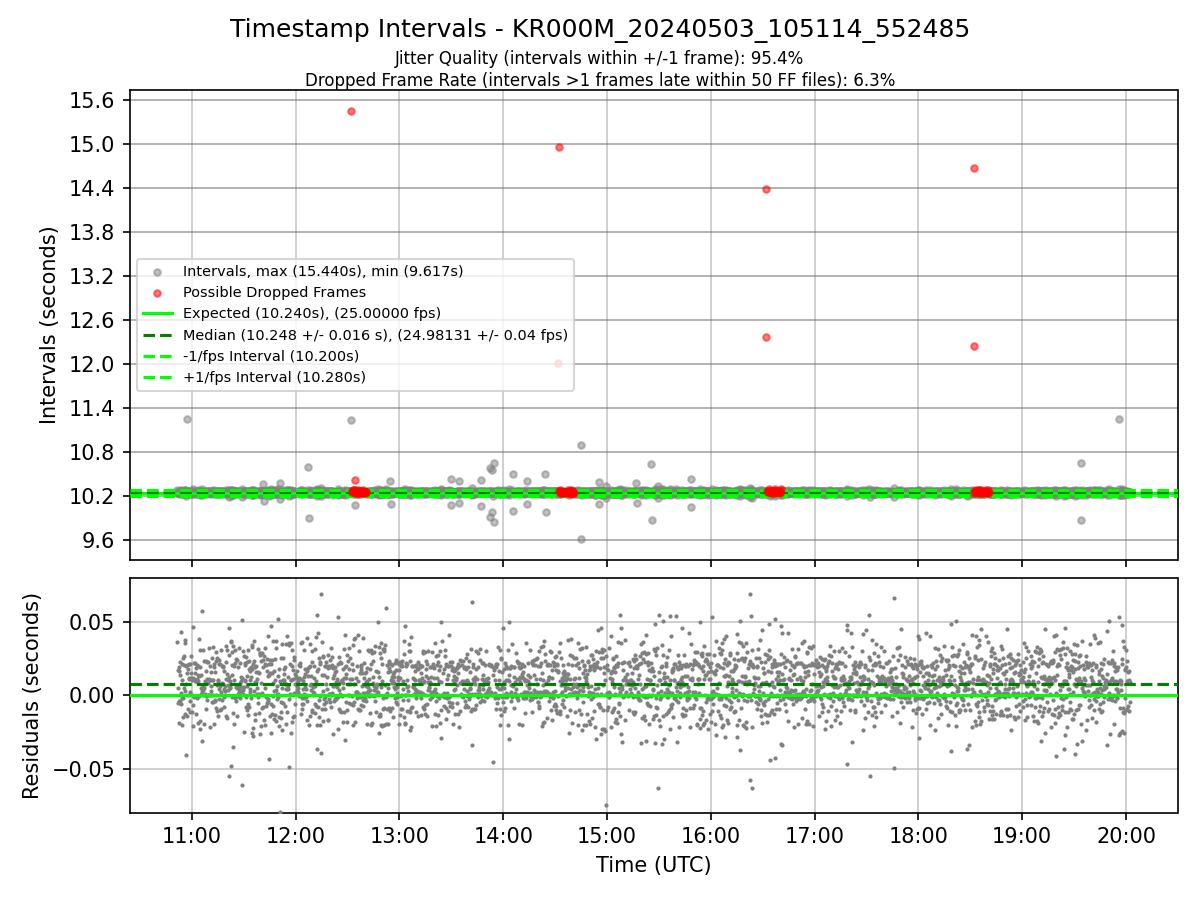Click the 13:00 x-axis tick label
The height and width of the screenshot is (900, 1200).
click(399, 834)
